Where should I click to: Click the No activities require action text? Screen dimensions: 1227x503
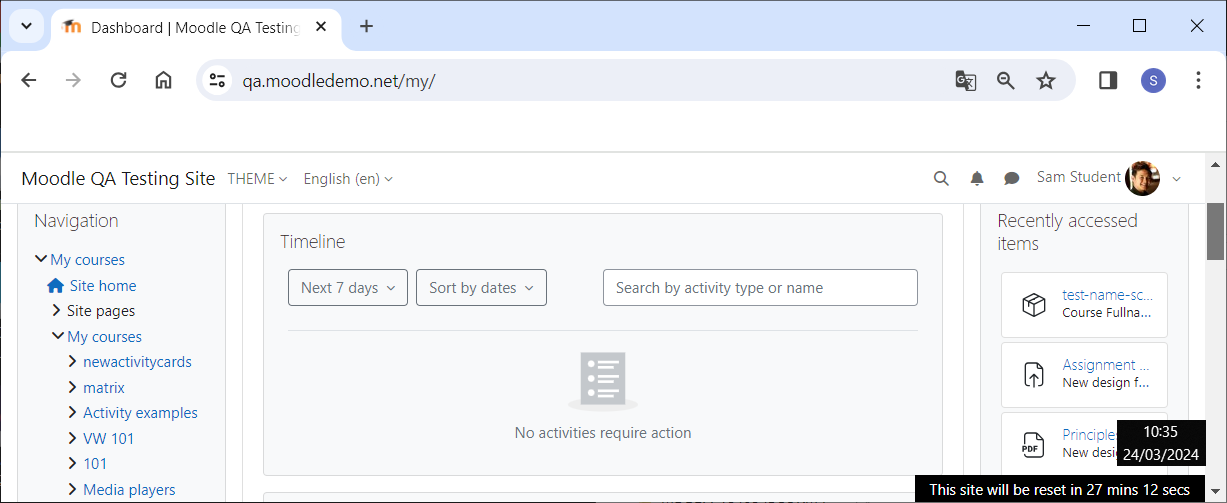603,433
